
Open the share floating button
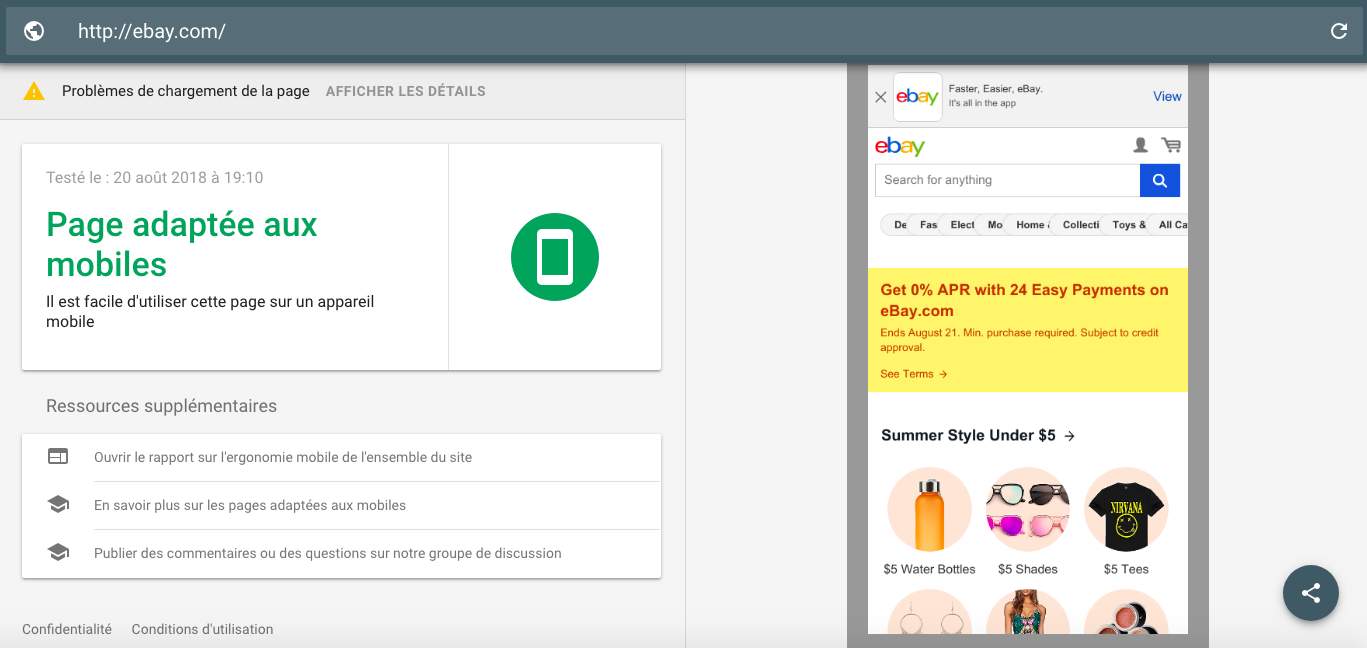point(1310,593)
